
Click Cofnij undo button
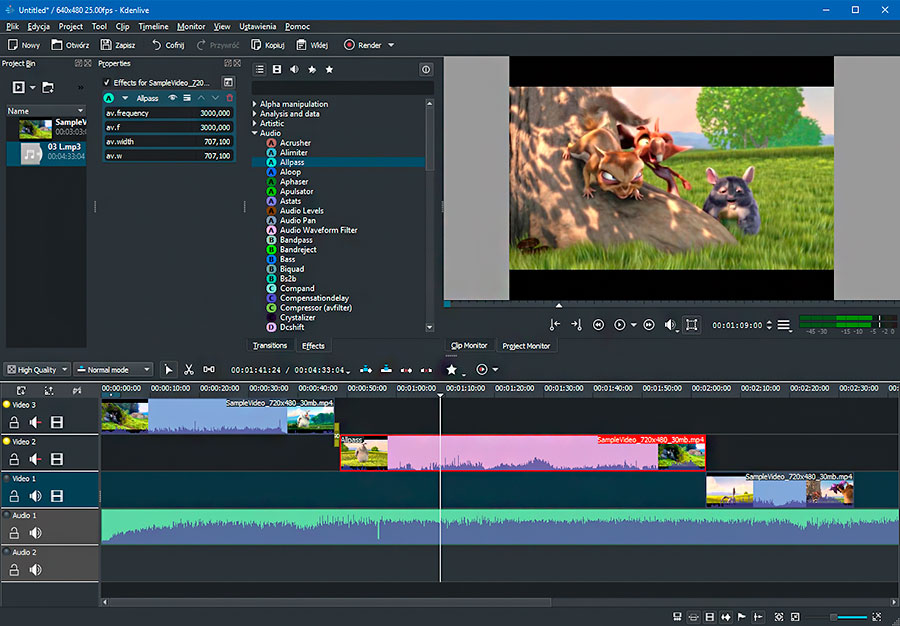pos(168,45)
